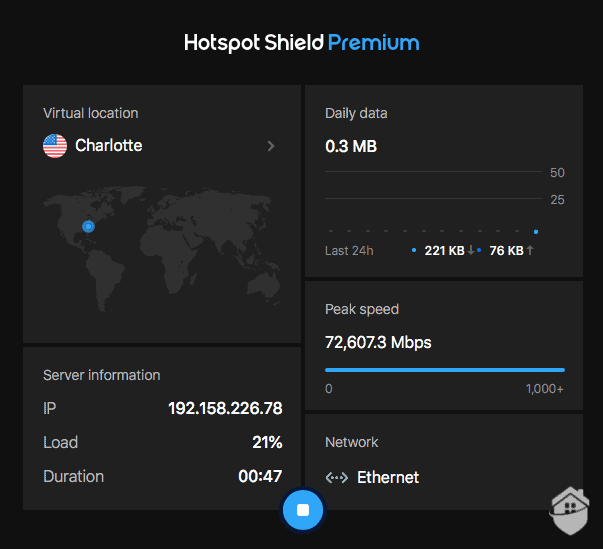The width and height of the screenshot is (603, 549).
Task: Click the Duration label
Action: point(73,476)
